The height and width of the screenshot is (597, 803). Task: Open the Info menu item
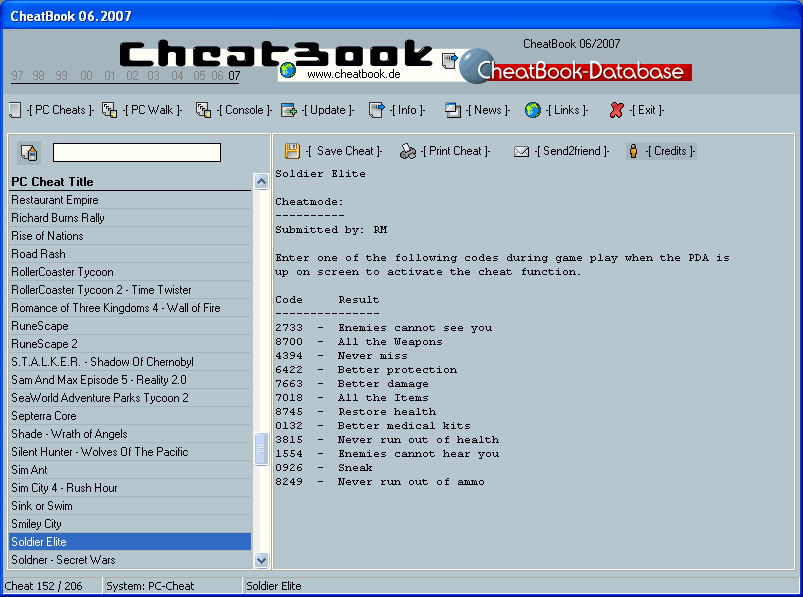tap(408, 110)
